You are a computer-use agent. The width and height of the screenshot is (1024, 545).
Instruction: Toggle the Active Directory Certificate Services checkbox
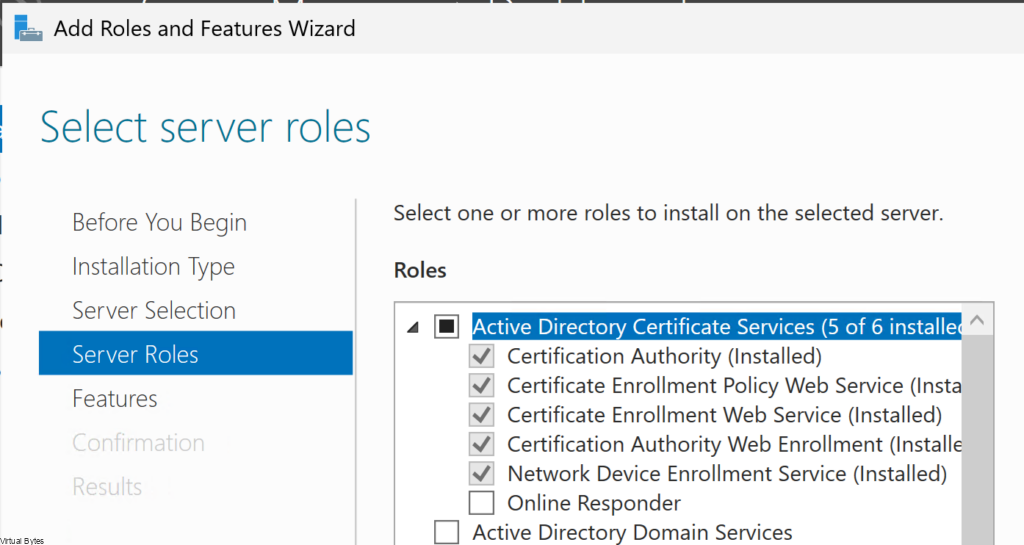(x=446, y=327)
